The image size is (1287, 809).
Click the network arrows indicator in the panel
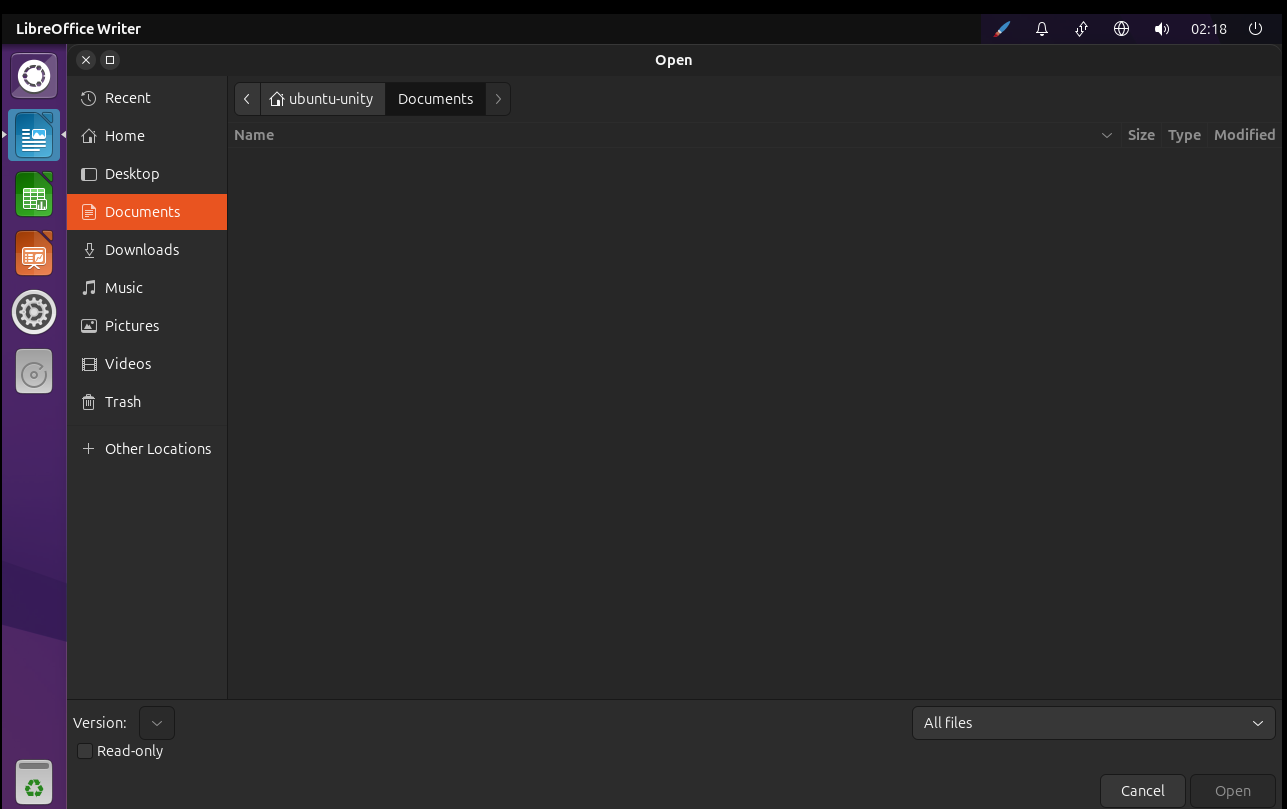tap(1082, 29)
